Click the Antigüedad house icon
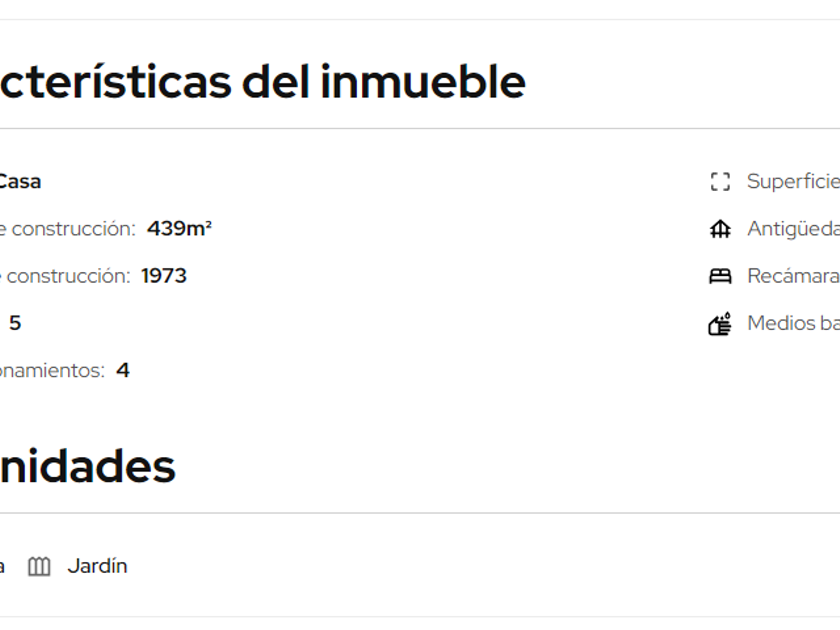The image size is (840, 630). tap(720, 229)
